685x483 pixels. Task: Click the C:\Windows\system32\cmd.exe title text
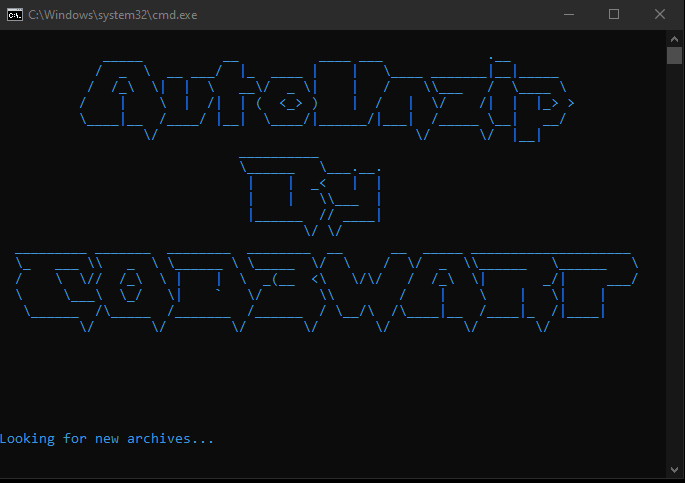(113, 15)
